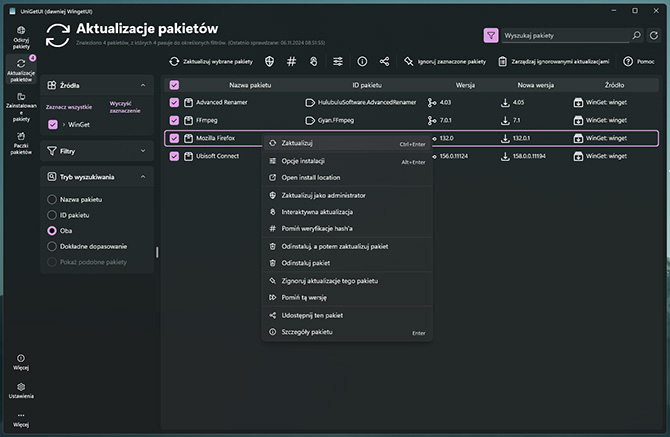Choose Open install location menu entry
Image resolution: width=670 pixels, height=437 pixels.
[347, 177]
